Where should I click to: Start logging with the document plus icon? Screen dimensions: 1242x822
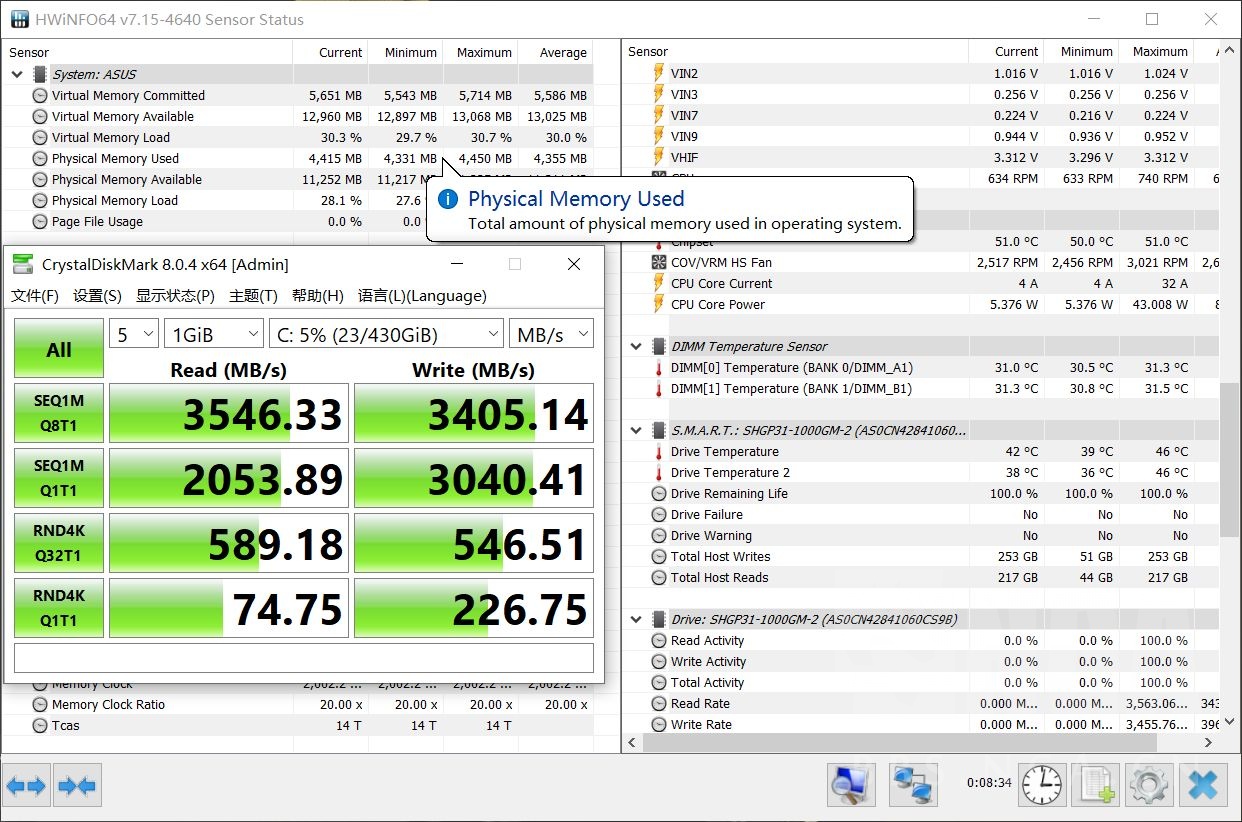point(1094,786)
